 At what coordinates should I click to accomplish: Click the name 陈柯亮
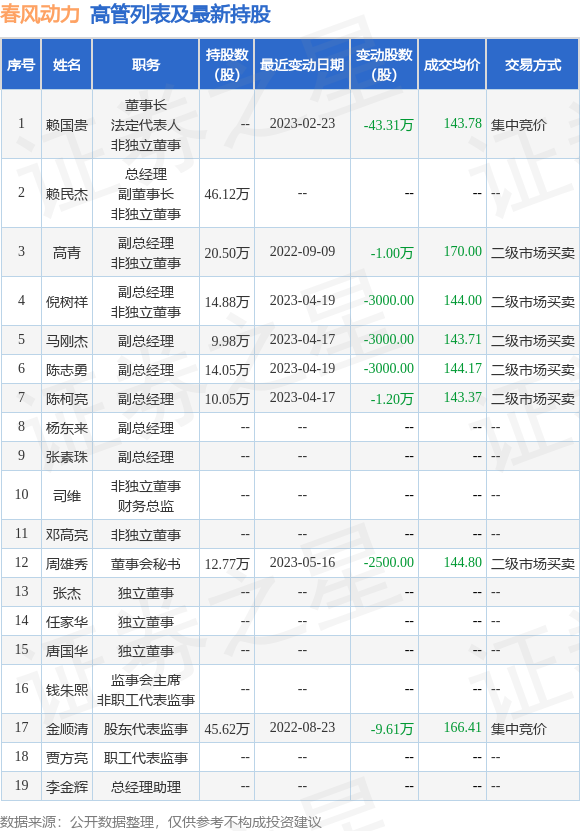[x=67, y=399]
